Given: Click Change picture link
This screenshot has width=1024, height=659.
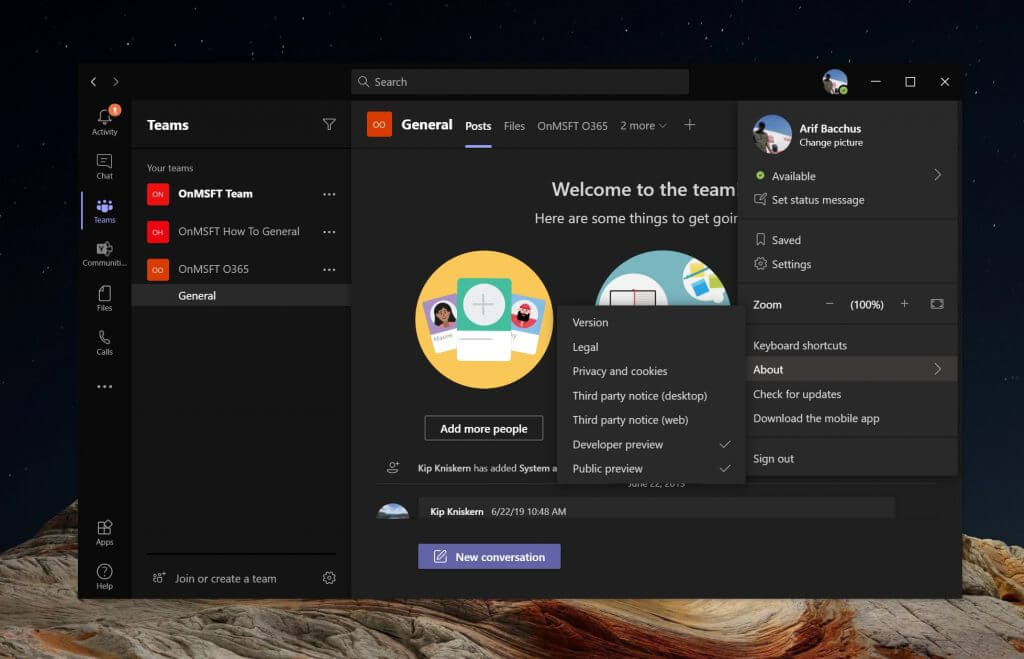Looking at the screenshot, I should click(831, 142).
